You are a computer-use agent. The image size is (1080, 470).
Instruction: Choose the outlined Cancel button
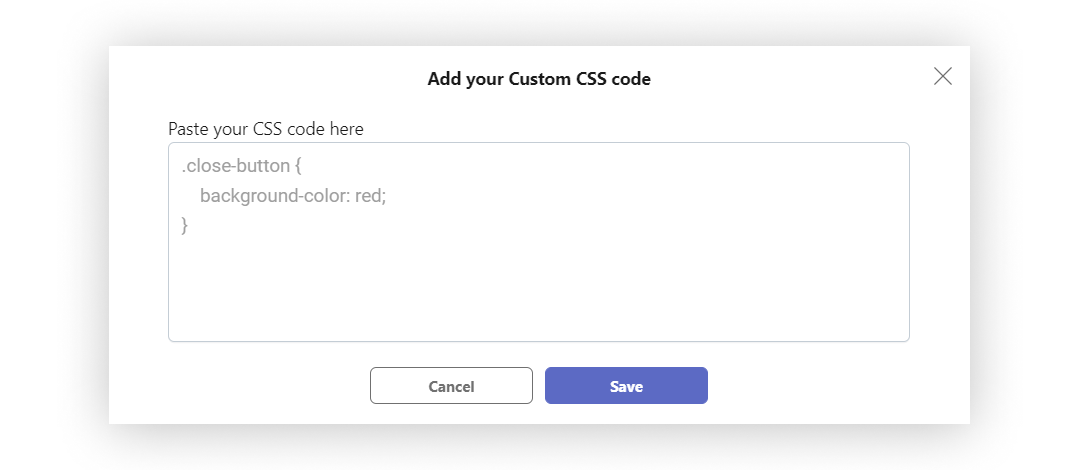coord(451,385)
